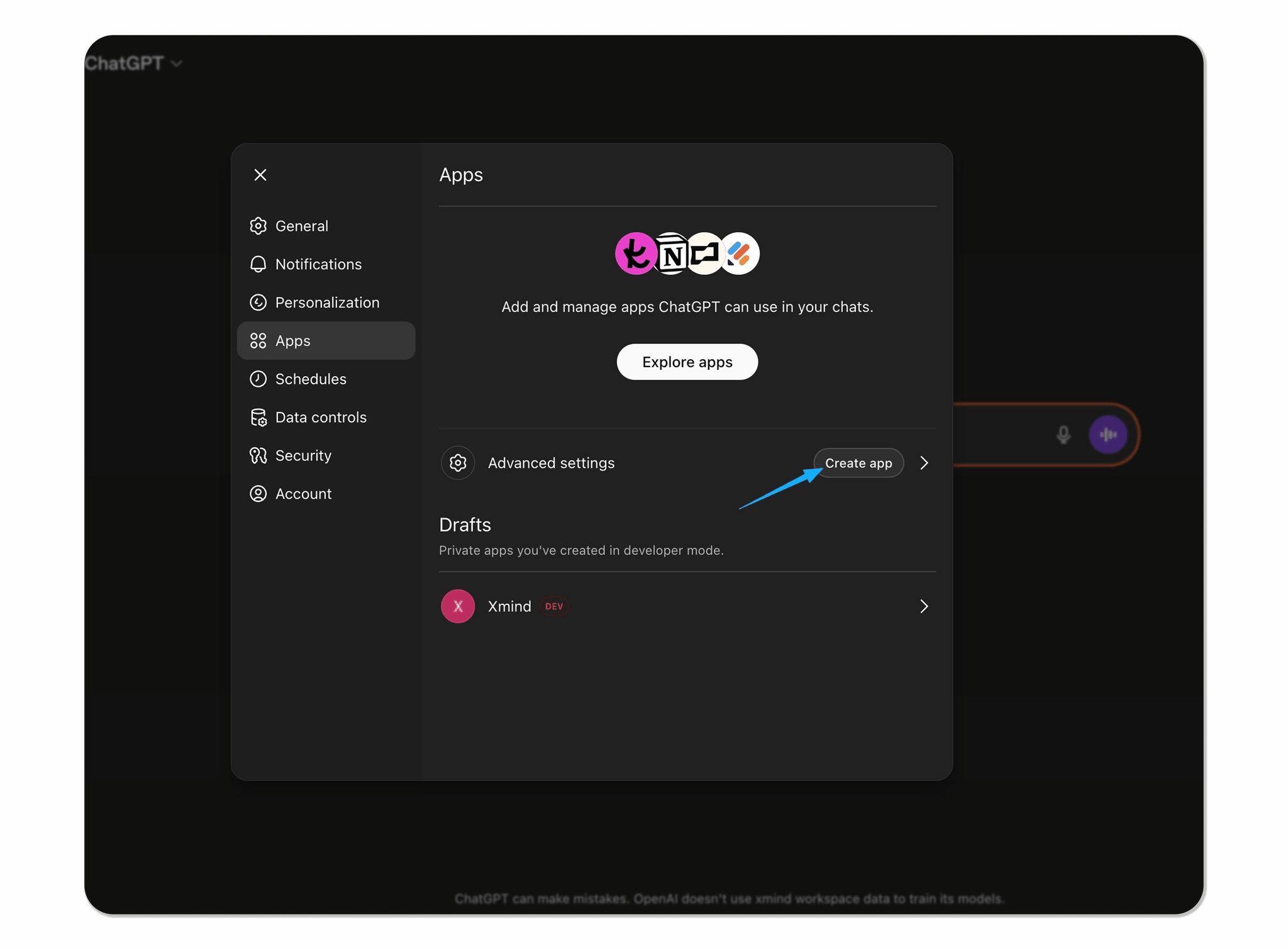Select Security in the settings sidebar
Image resolution: width=1288 pixels, height=949 pixels.
coord(303,455)
